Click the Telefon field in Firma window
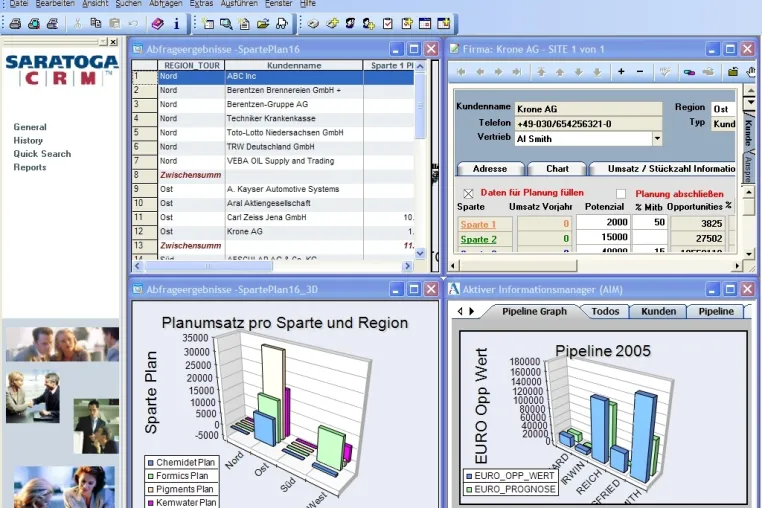The width and height of the screenshot is (762, 508). pos(588,123)
